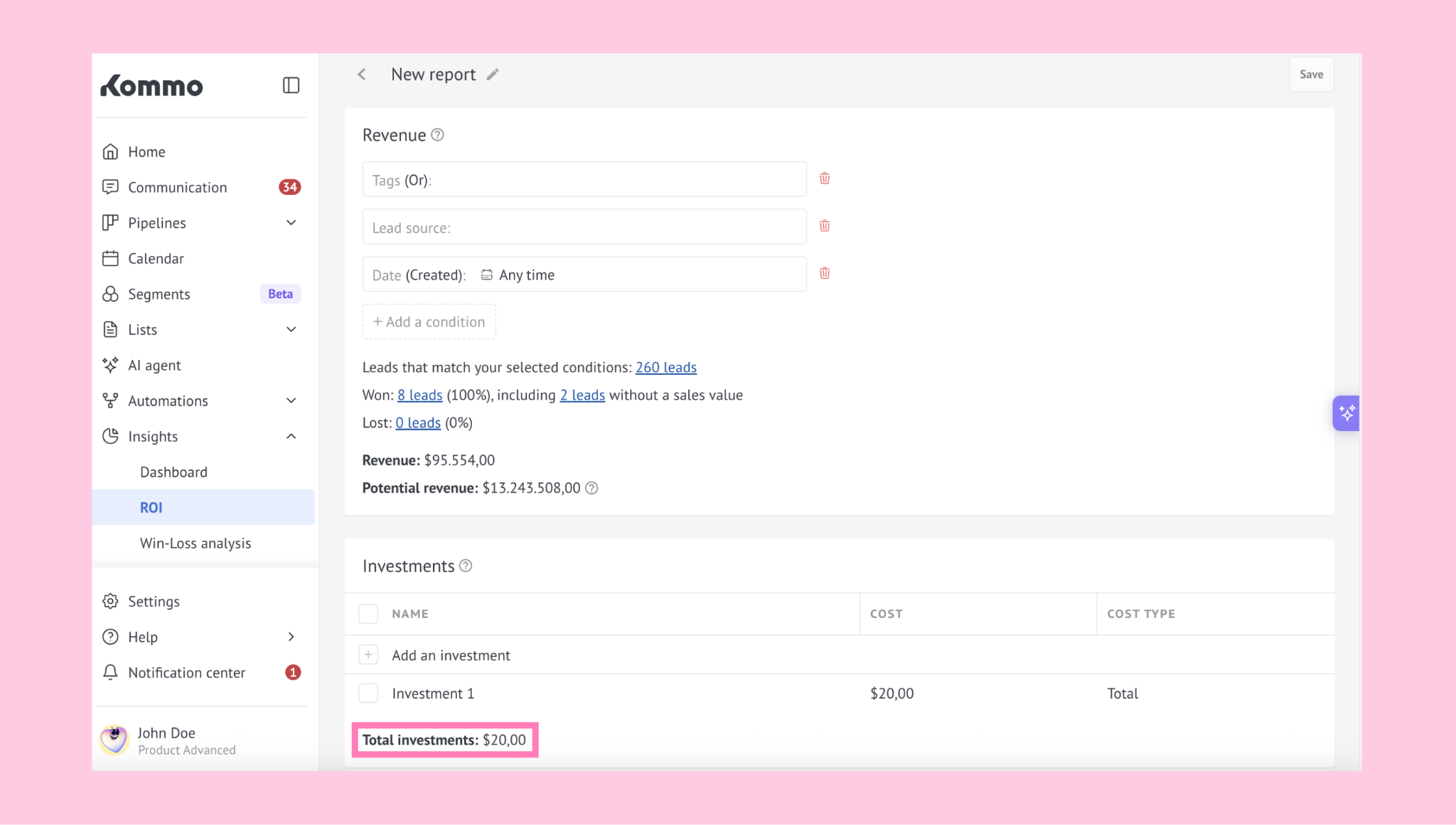Click the Lead source input field
This screenshot has width=1456, height=825.
click(584, 227)
